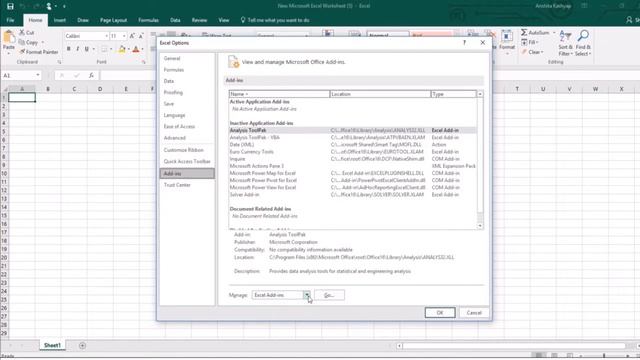Click the Insert Function fx icon
The height and width of the screenshot is (360, 640).
91,76
